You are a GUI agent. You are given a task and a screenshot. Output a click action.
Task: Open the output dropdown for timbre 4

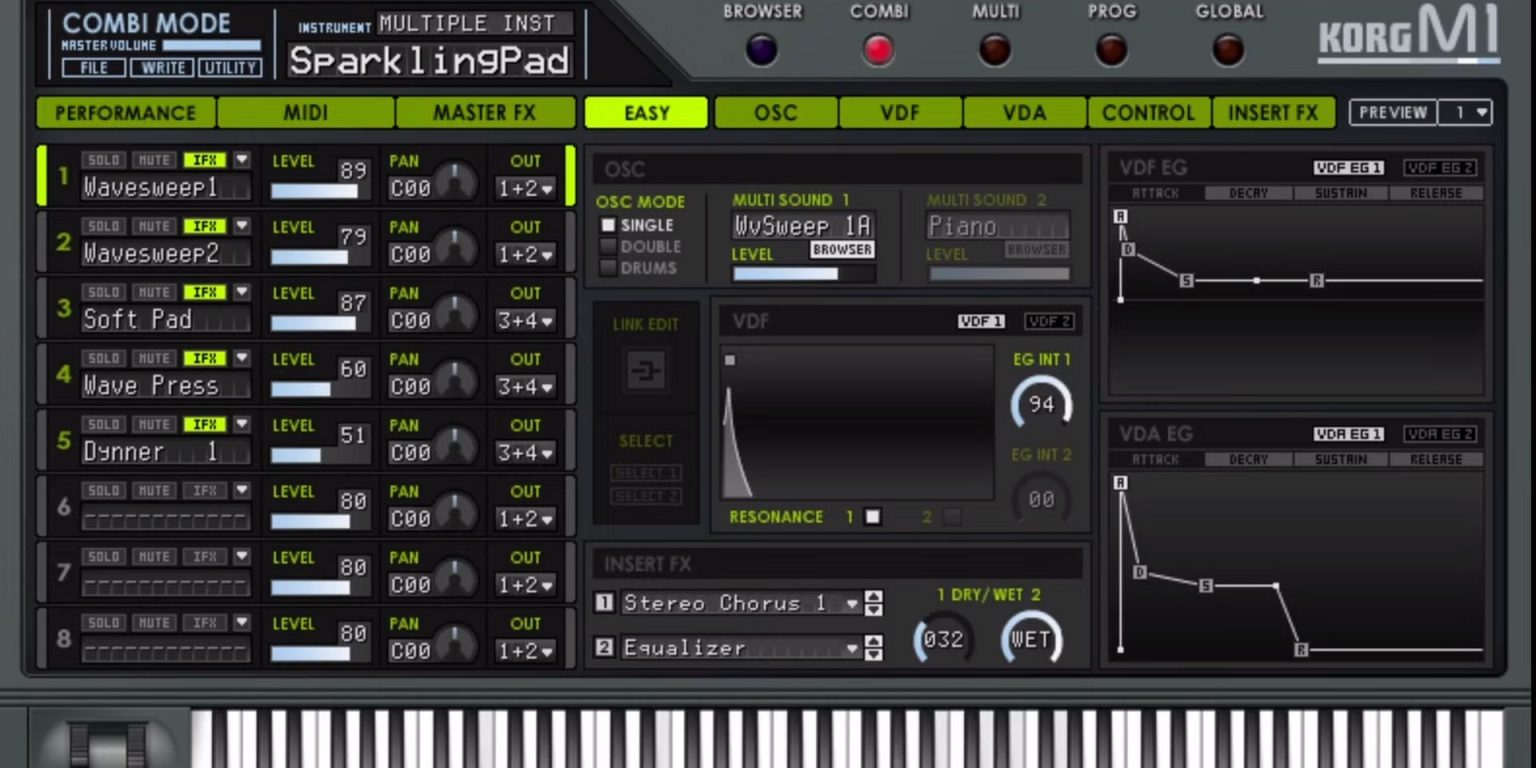pyautogui.click(x=525, y=387)
